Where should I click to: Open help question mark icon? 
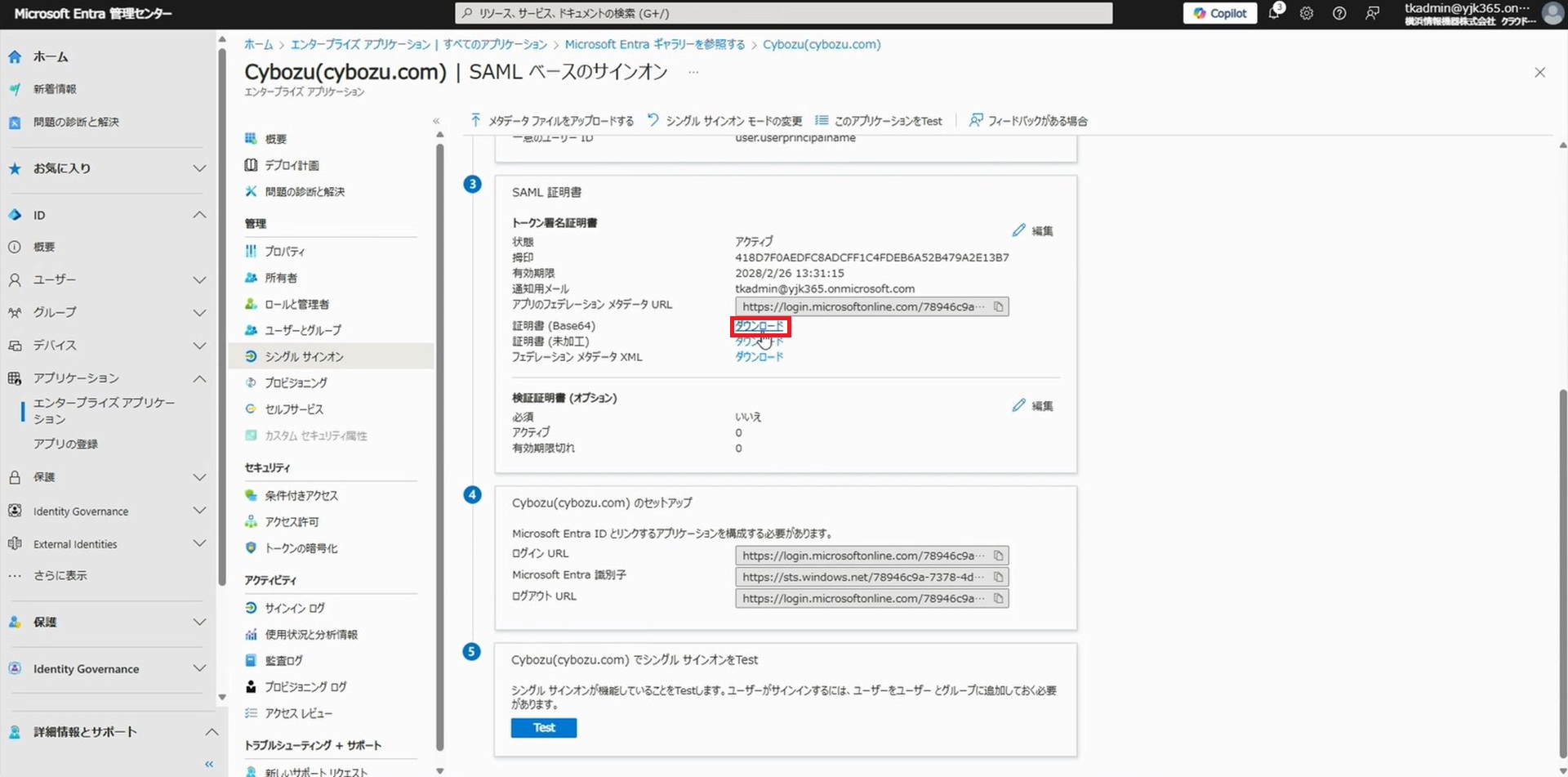1339,13
